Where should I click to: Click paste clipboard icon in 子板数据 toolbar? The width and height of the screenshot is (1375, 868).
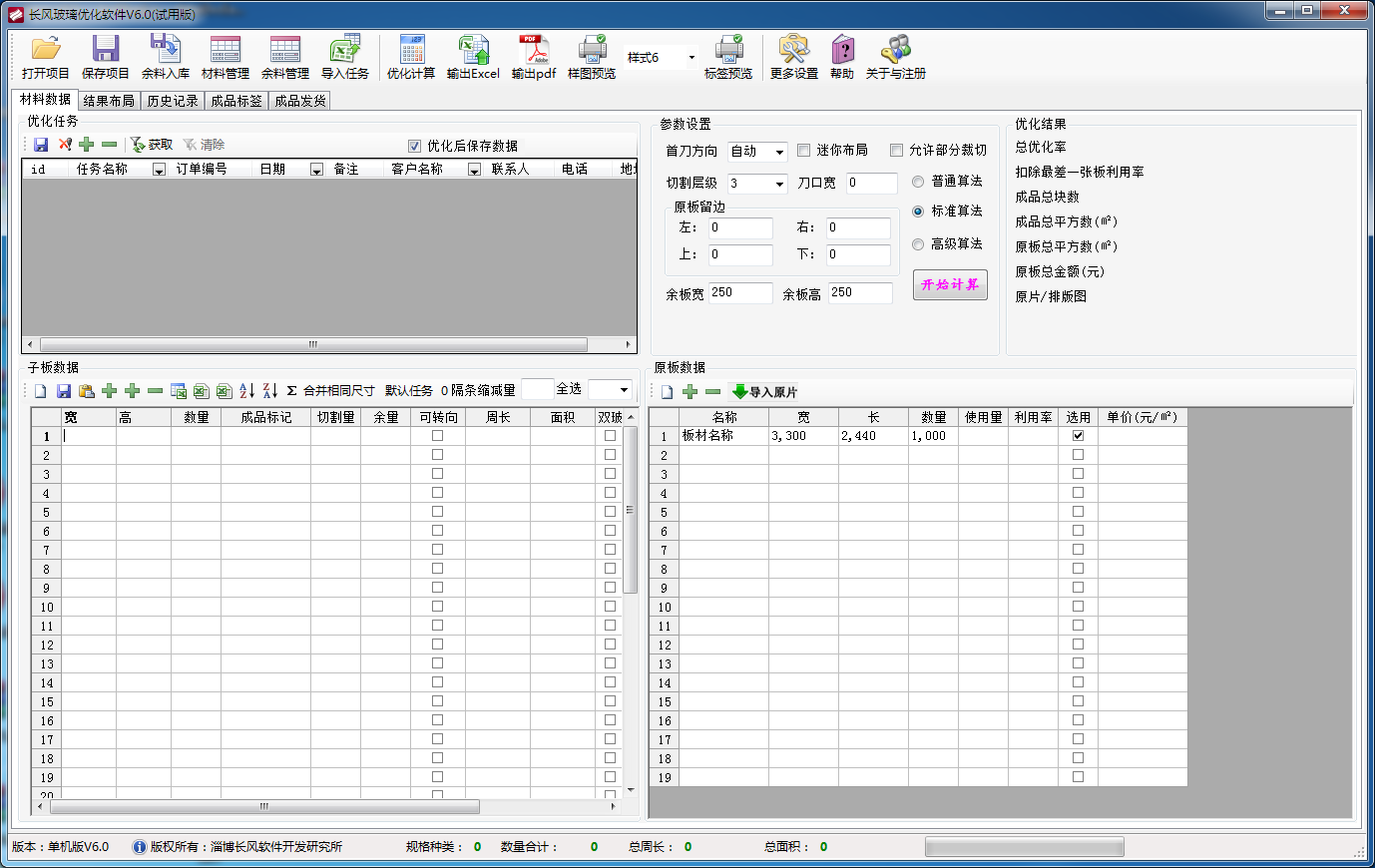87,391
